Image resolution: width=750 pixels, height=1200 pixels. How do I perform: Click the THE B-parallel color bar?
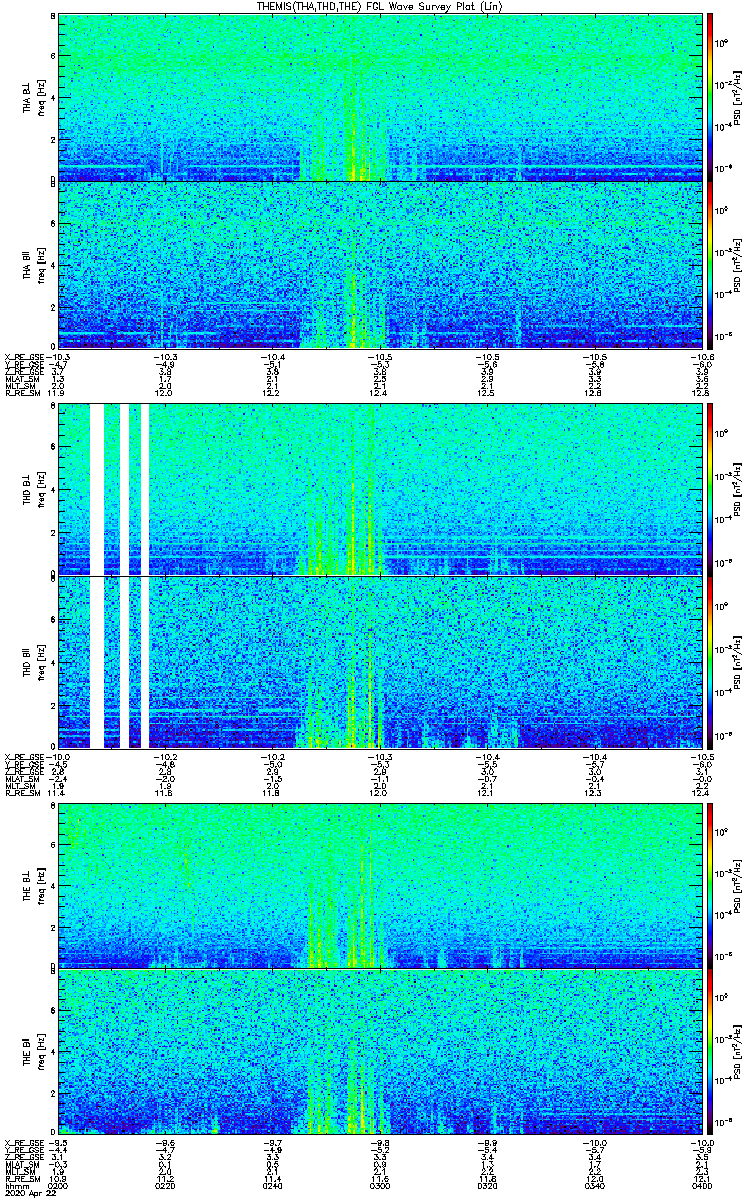click(x=710, y=1052)
